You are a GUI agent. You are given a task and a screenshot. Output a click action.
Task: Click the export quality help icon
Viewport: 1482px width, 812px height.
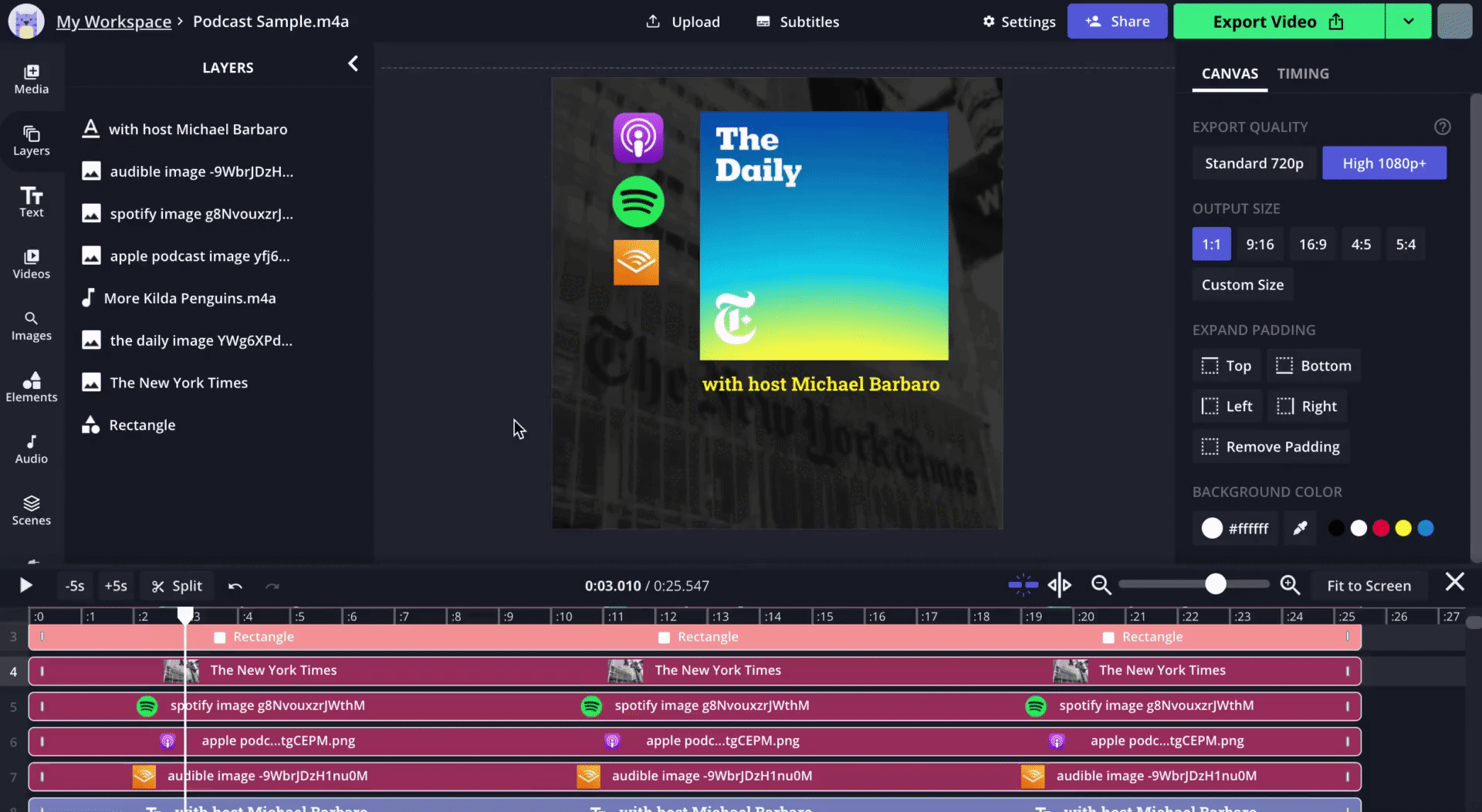1442,127
